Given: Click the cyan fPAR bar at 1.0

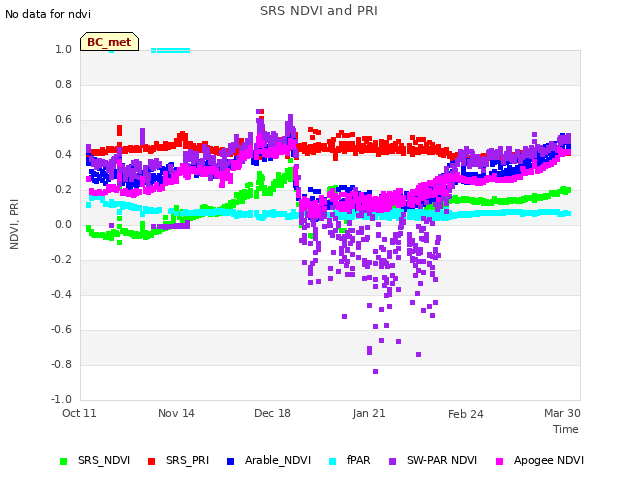Looking at the screenshot, I should [x=171, y=51].
